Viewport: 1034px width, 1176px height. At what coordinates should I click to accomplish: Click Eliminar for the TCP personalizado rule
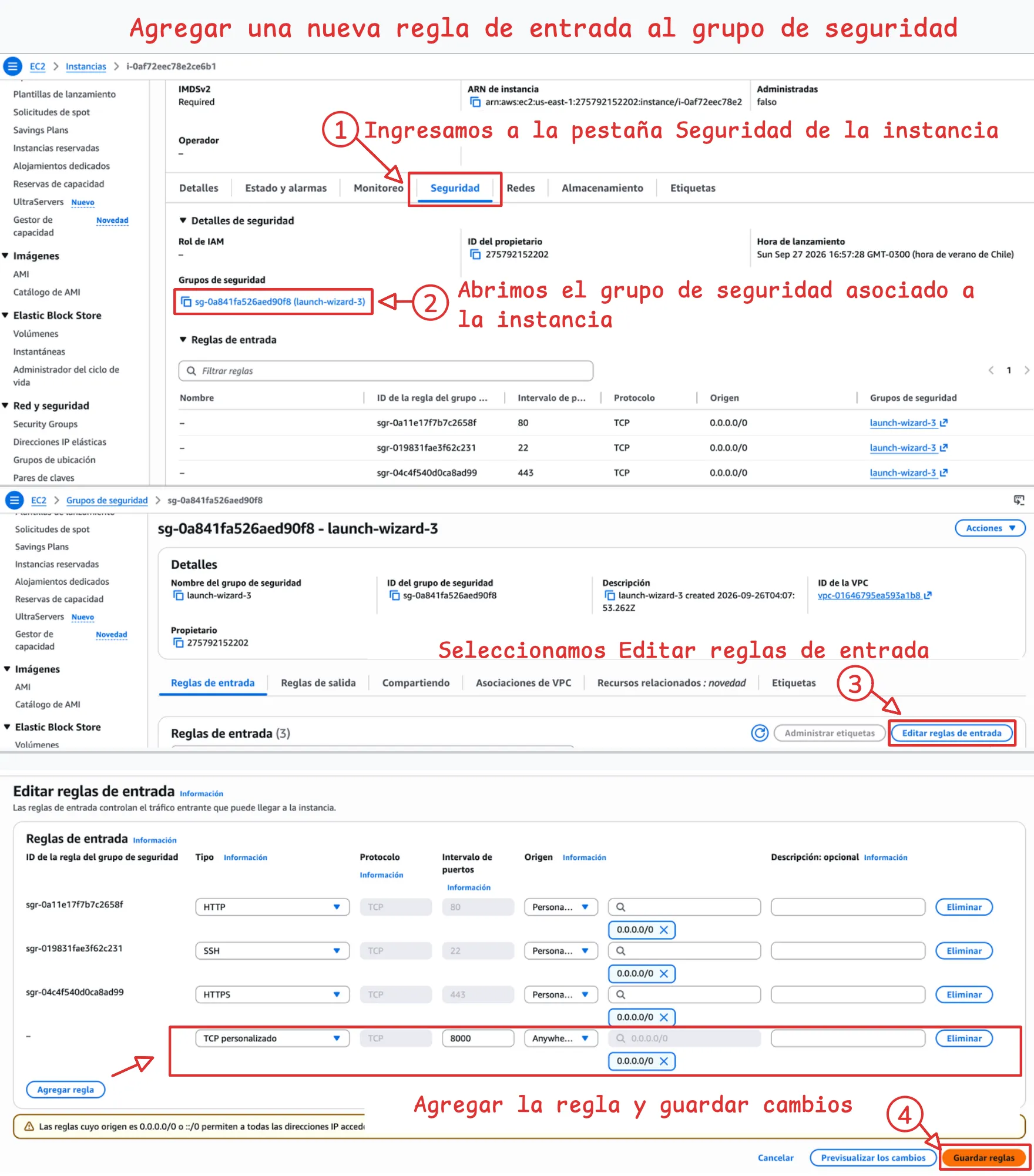click(x=964, y=1038)
